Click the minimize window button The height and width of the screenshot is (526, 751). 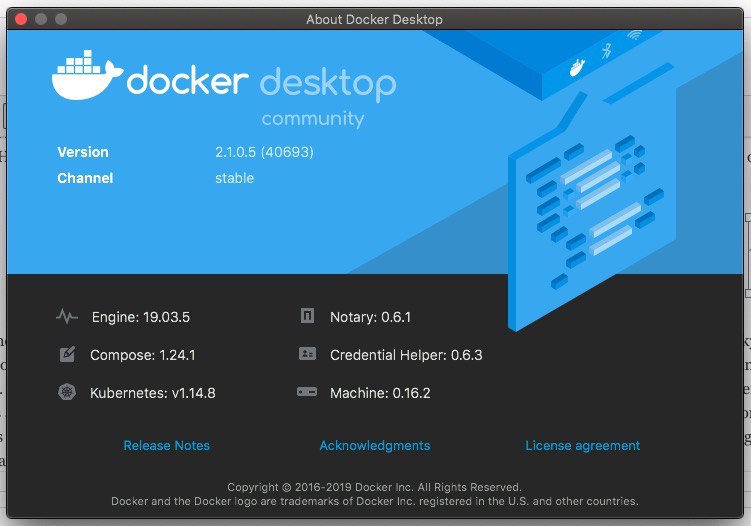click(x=41, y=19)
